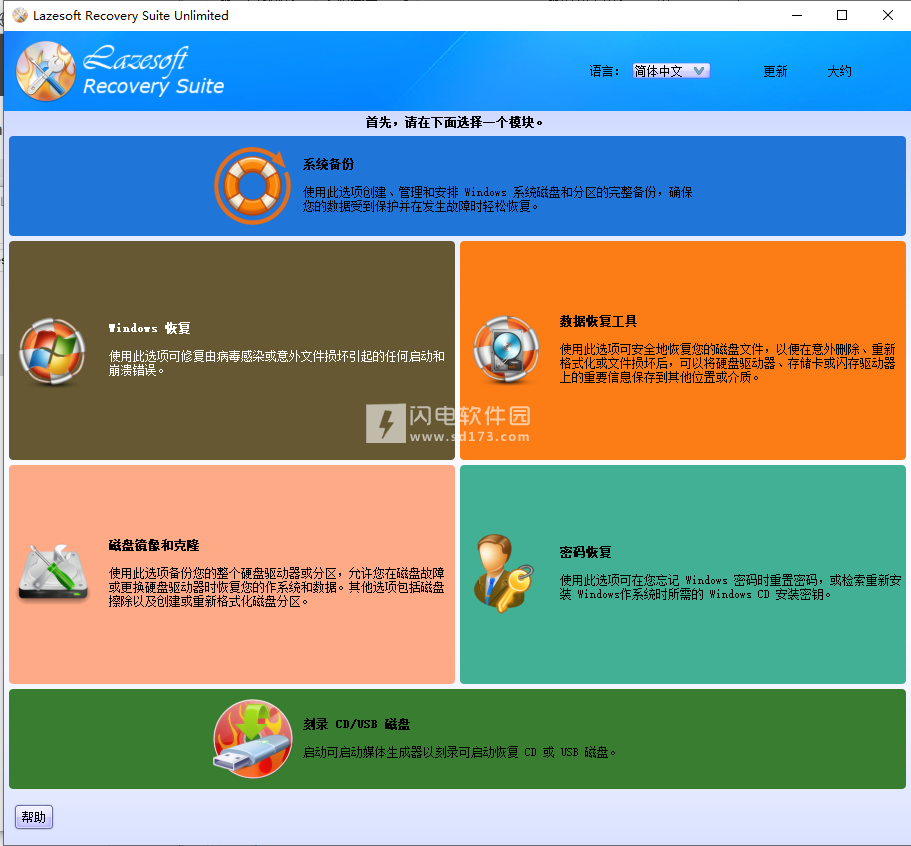This screenshot has width=911, height=846.
Task: Click the Lazesoft Recovery Suite logo
Action: point(120,71)
